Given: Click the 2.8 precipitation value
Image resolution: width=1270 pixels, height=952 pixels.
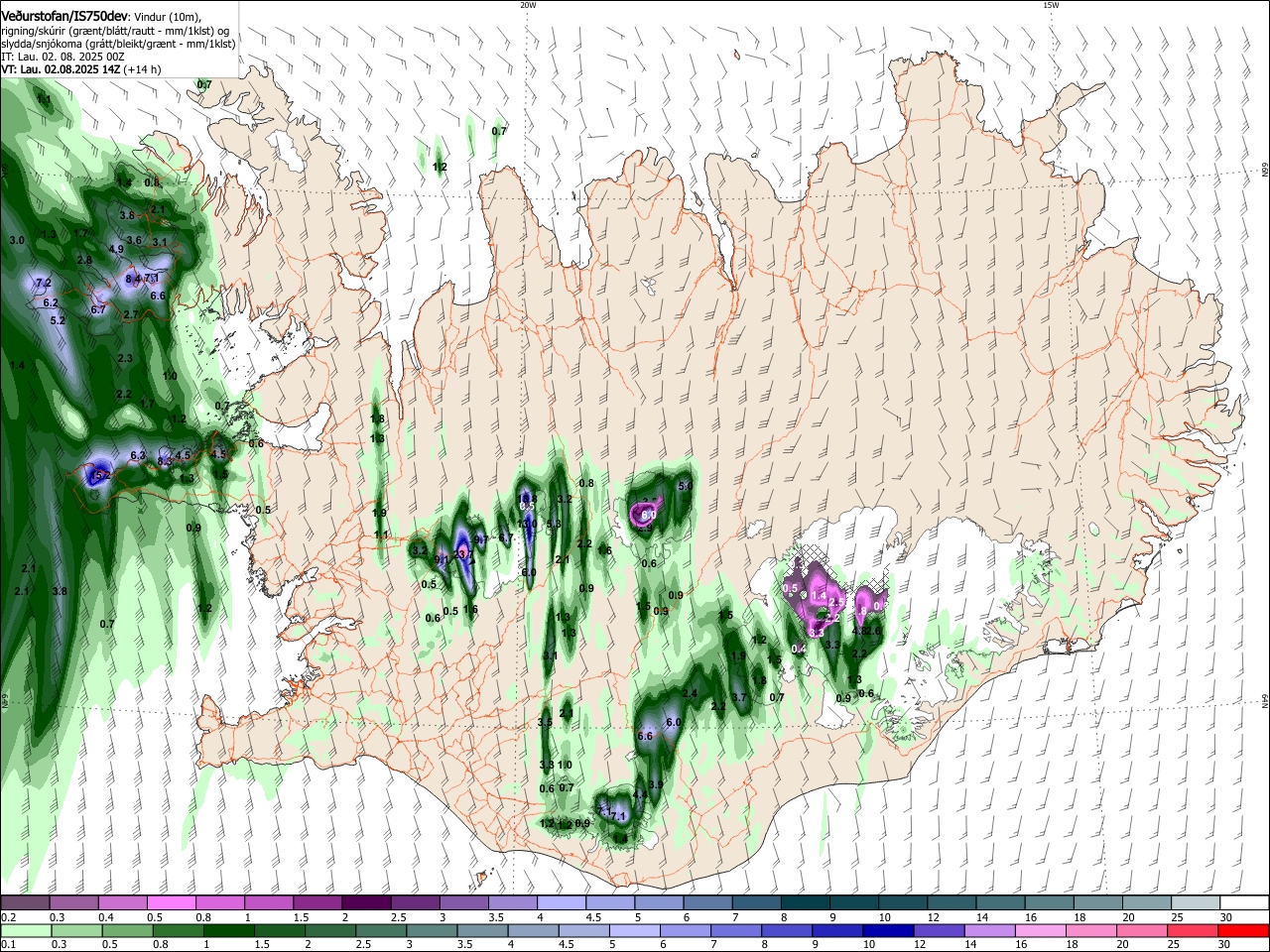Looking at the screenshot, I should point(84,260).
